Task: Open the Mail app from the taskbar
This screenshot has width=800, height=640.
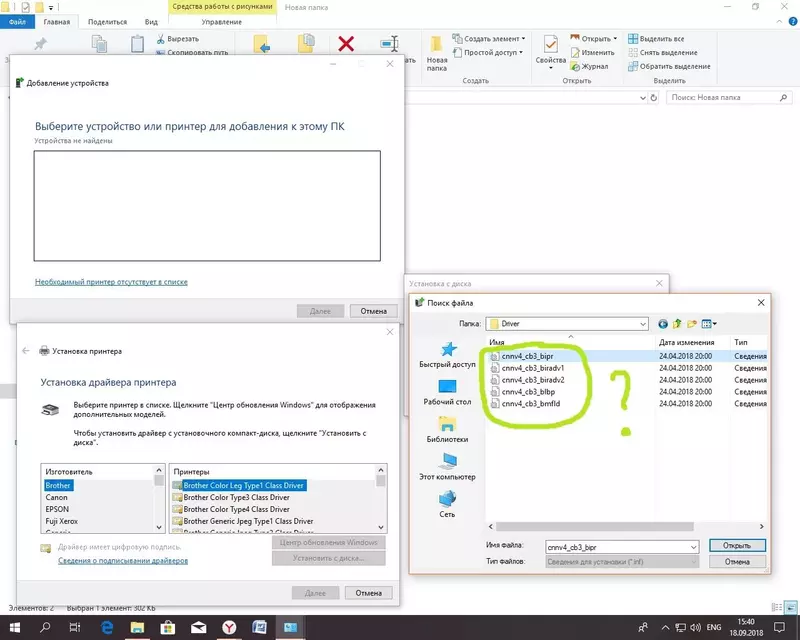Action: click(198, 627)
